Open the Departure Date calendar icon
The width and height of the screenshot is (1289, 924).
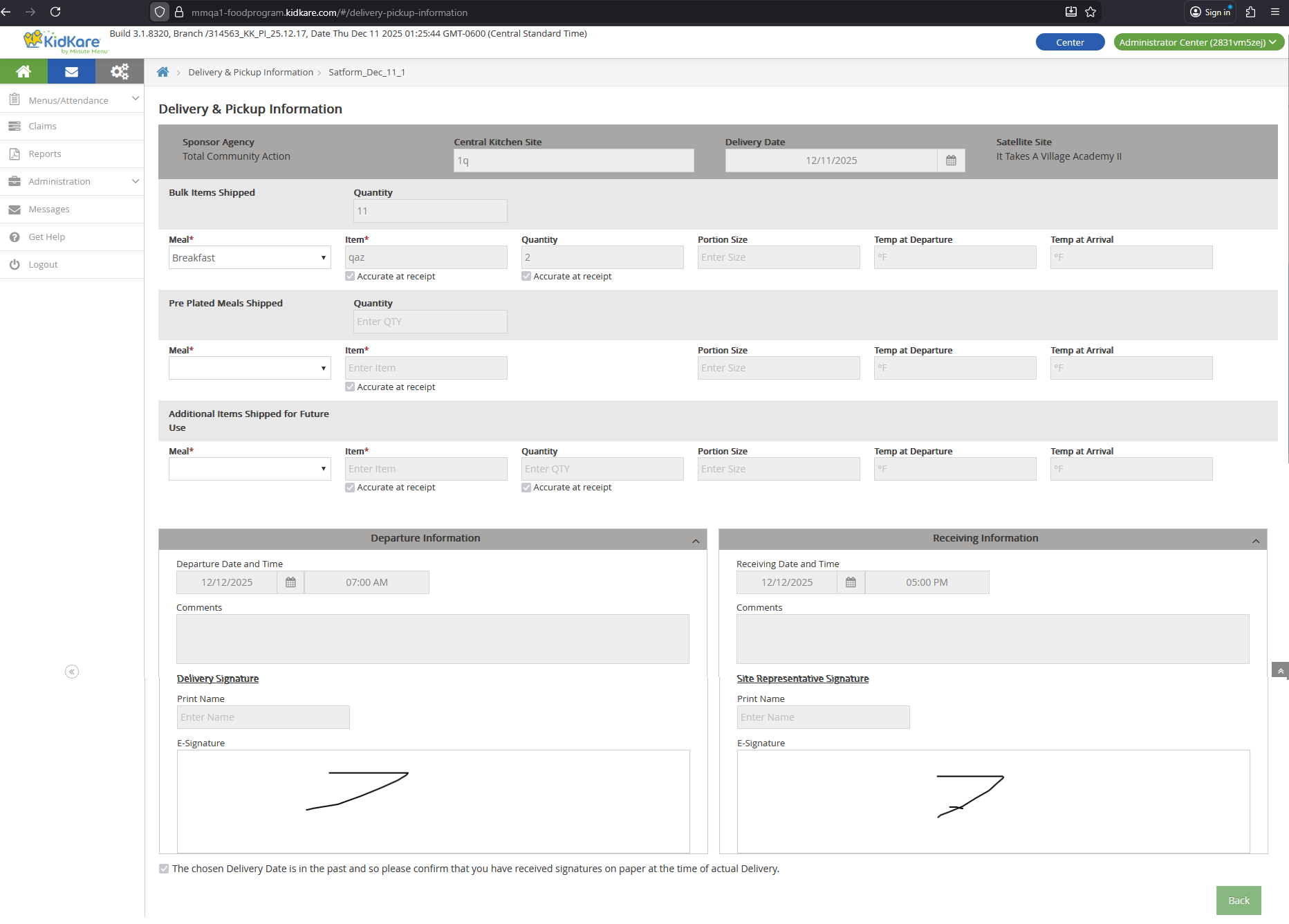pyautogui.click(x=290, y=582)
